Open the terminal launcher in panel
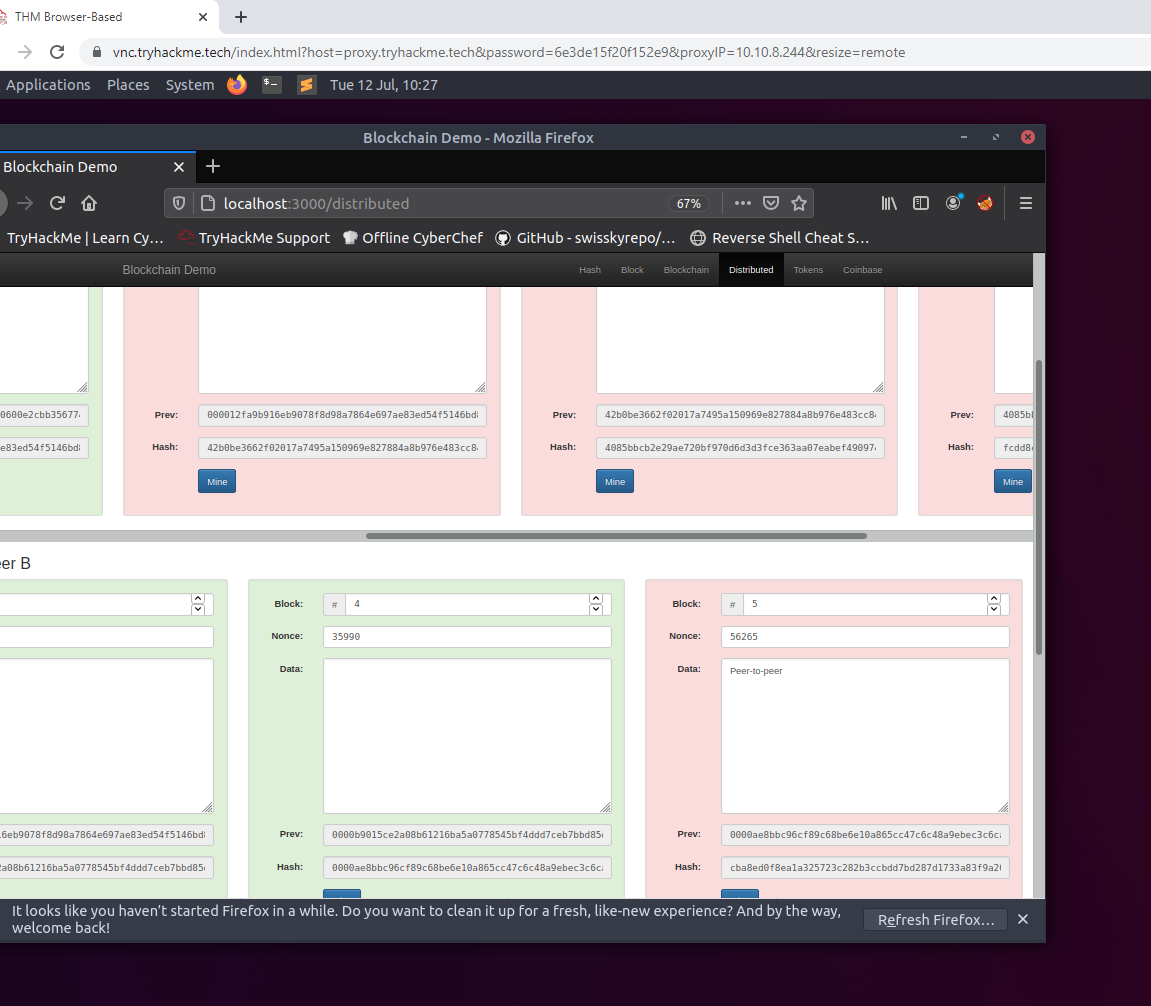The height and width of the screenshot is (1006, 1151). (x=272, y=85)
